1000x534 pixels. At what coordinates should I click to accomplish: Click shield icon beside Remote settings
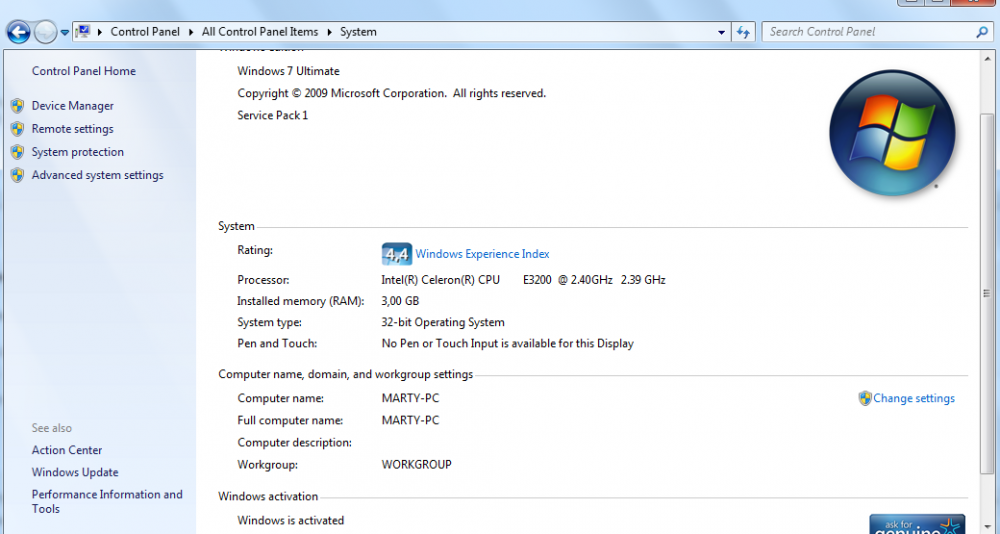point(17,129)
